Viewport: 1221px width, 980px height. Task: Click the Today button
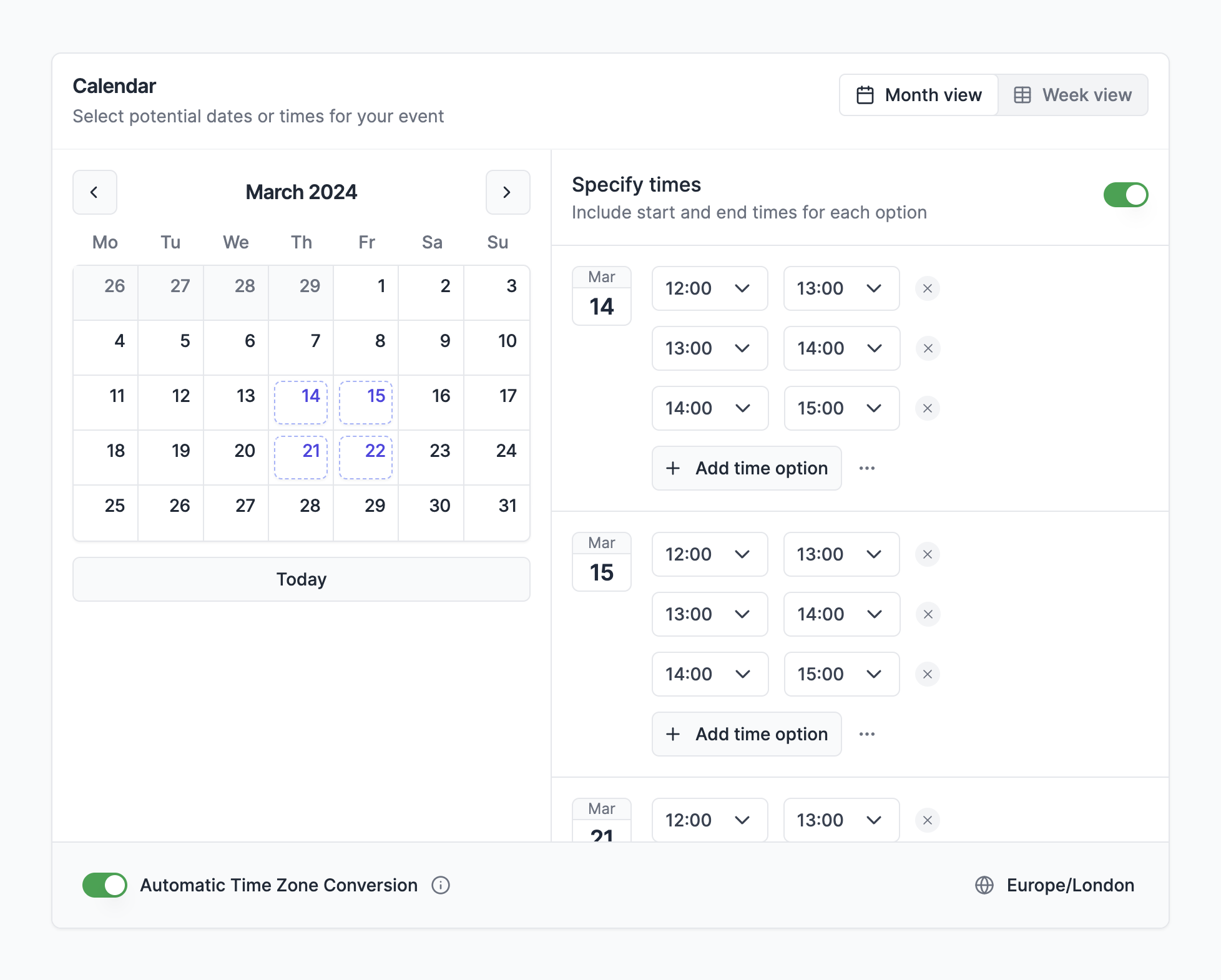coord(302,579)
